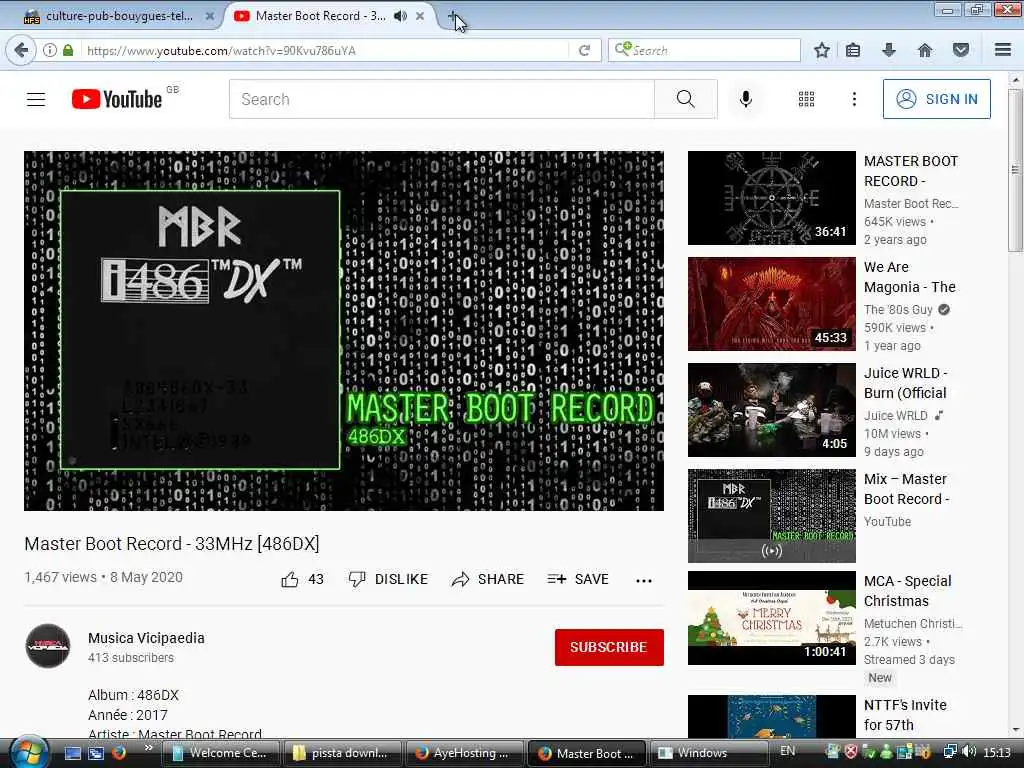This screenshot has height=768, width=1024.
Task: Click the YouTube search magnifier button
Action: (x=686, y=99)
